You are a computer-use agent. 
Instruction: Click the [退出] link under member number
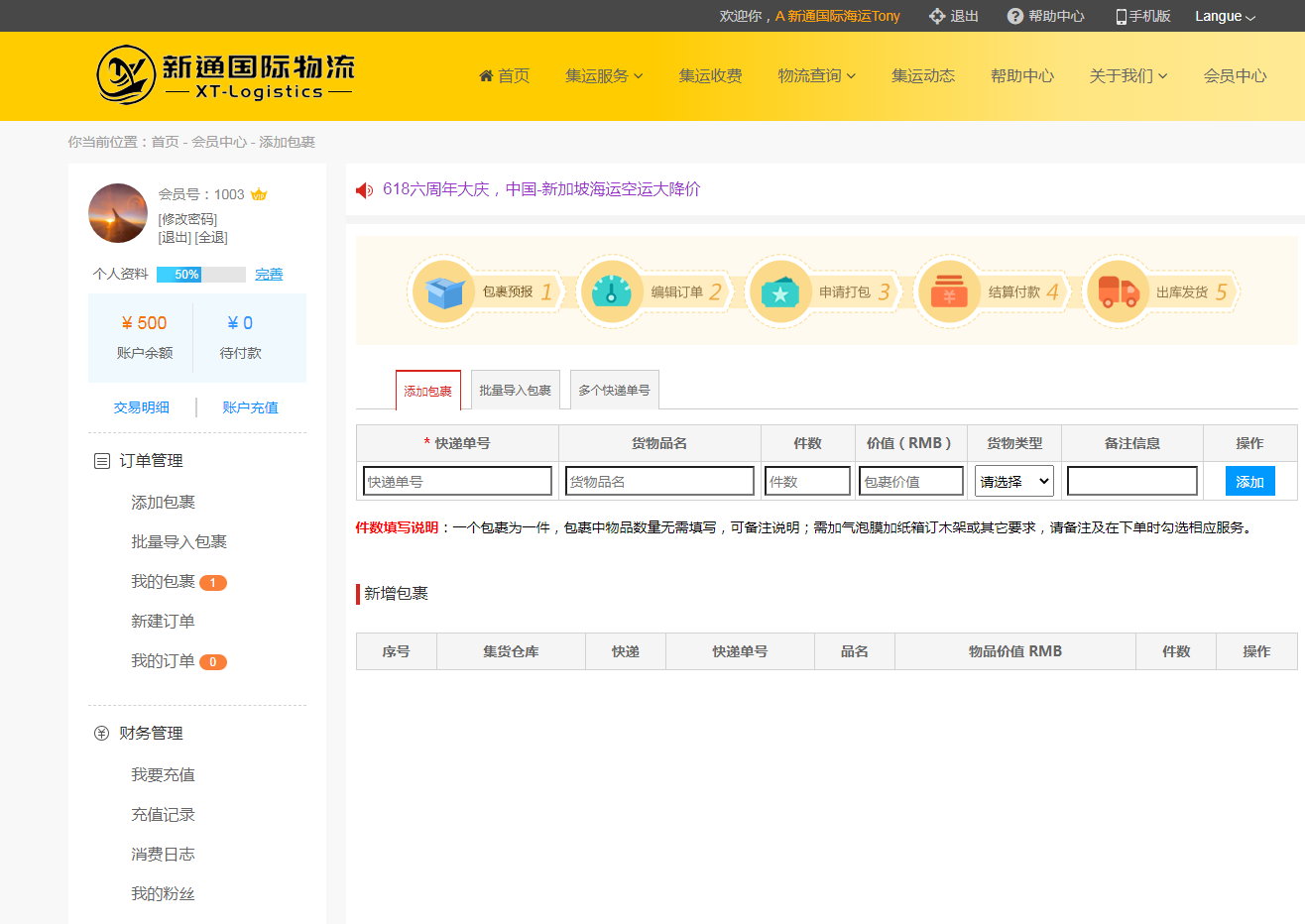tap(175, 238)
